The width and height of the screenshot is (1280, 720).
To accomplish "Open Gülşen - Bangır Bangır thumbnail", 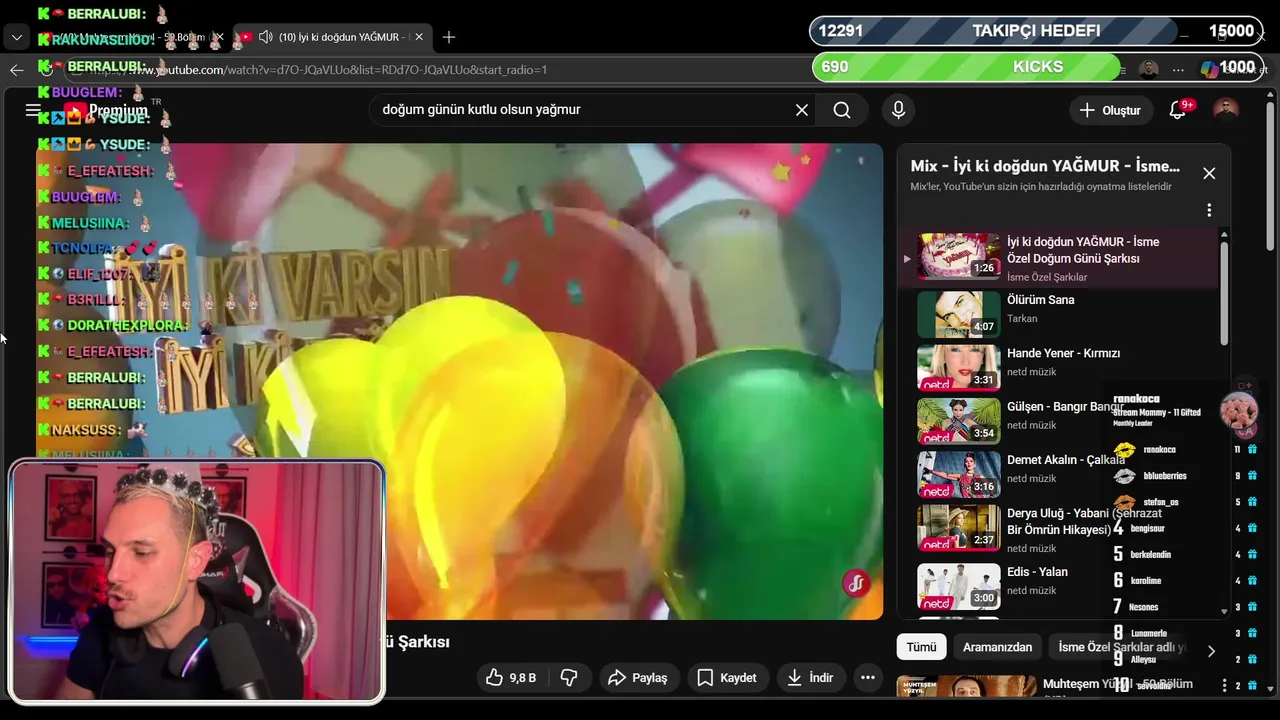I will tap(958, 421).
